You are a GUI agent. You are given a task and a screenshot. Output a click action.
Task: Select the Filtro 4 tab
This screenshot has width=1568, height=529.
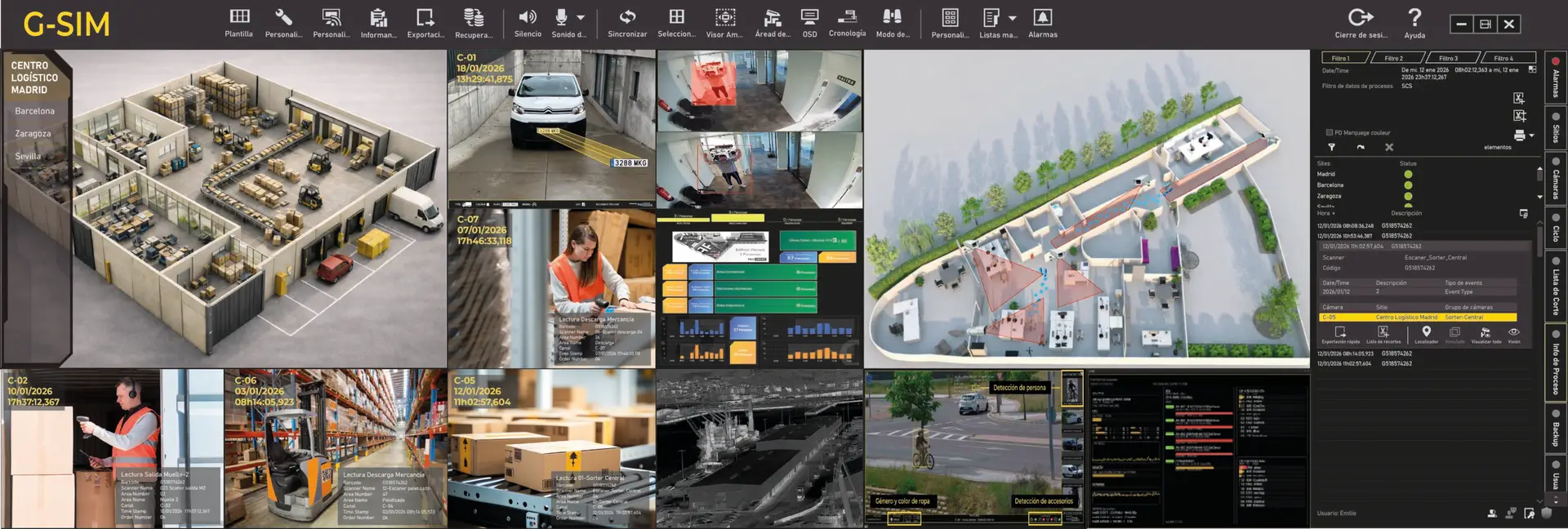click(x=1508, y=58)
